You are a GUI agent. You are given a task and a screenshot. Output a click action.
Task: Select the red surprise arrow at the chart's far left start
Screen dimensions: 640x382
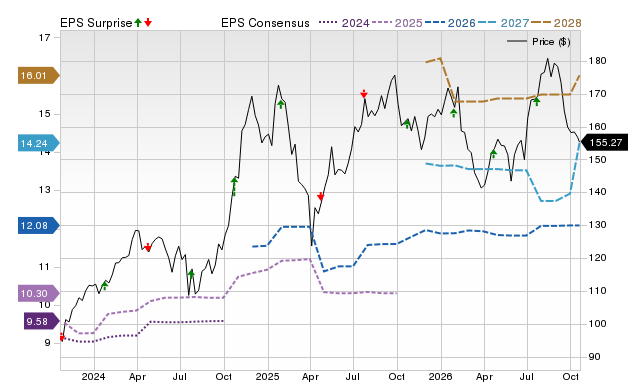[62, 337]
